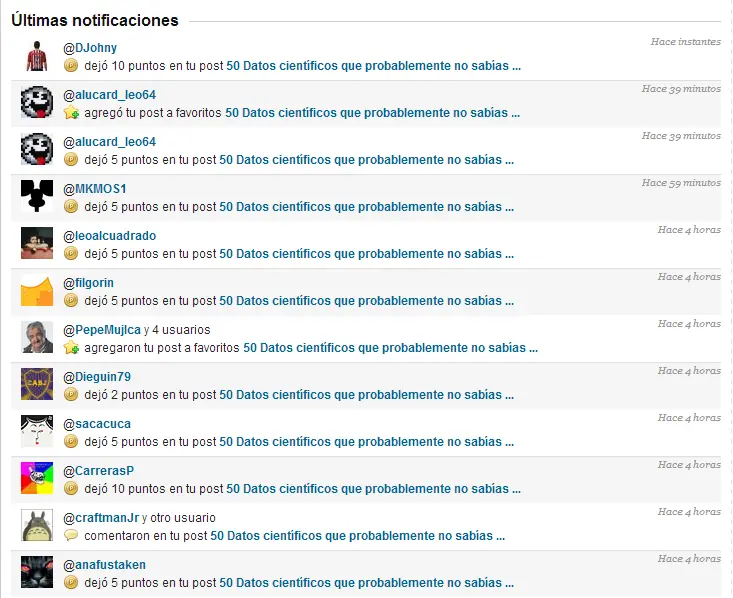The width and height of the screenshot is (733, 598).
Task: Click the coin icon in Dieguin79's 2 puntos notification
Action: 71,395
